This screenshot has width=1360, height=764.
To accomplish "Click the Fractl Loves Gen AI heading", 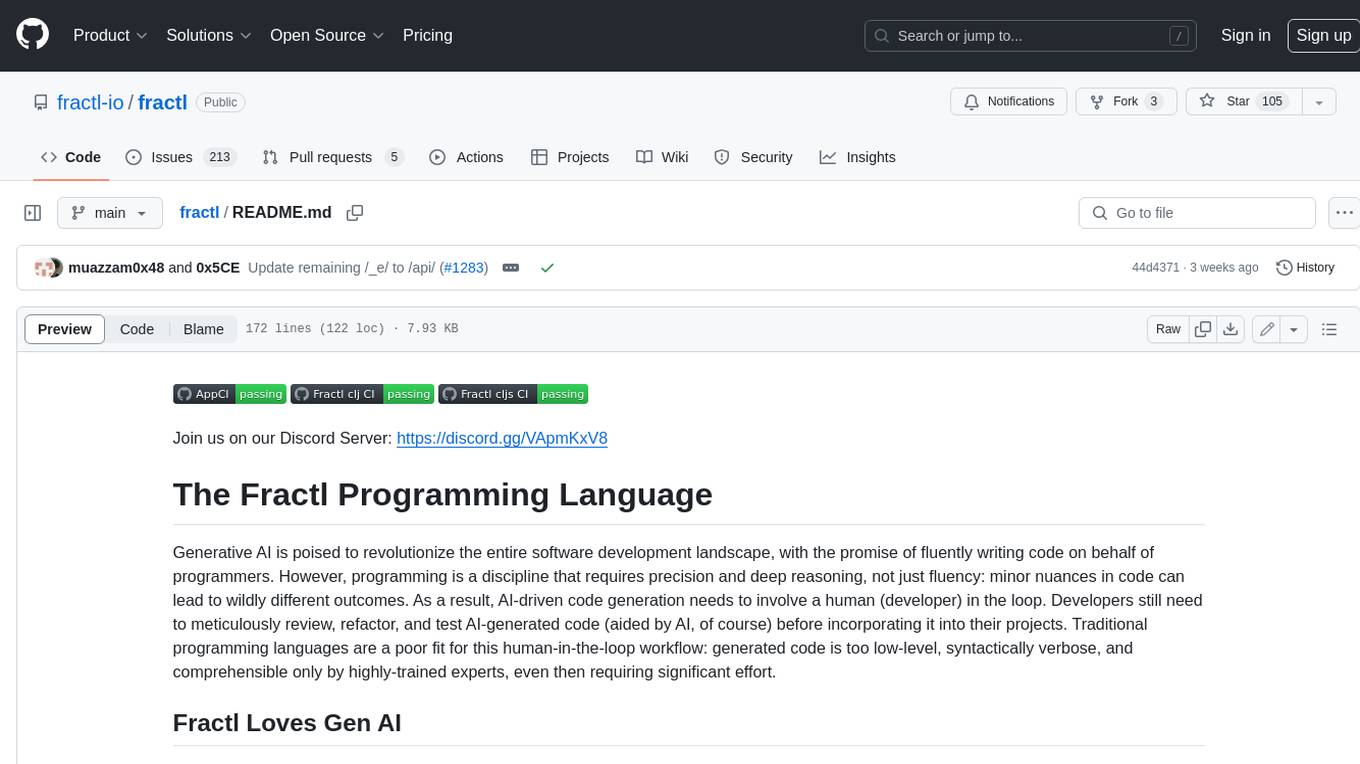I will (x=287, y=722).
